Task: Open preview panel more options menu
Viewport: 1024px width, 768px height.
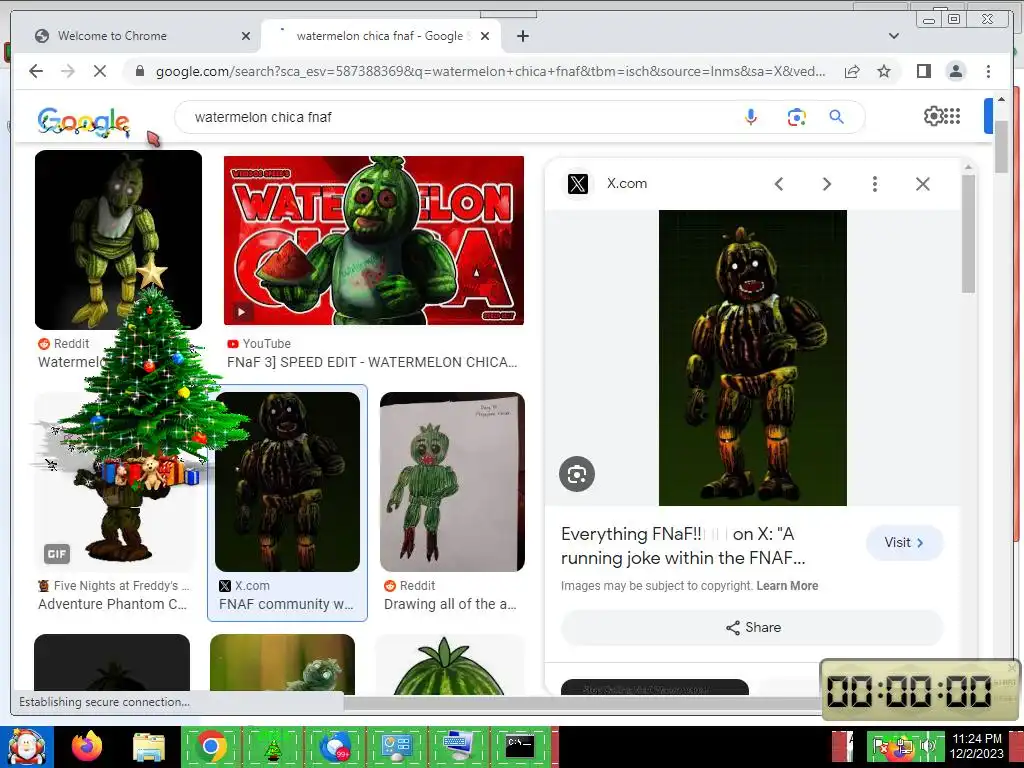Action: [x=874, y=184]
